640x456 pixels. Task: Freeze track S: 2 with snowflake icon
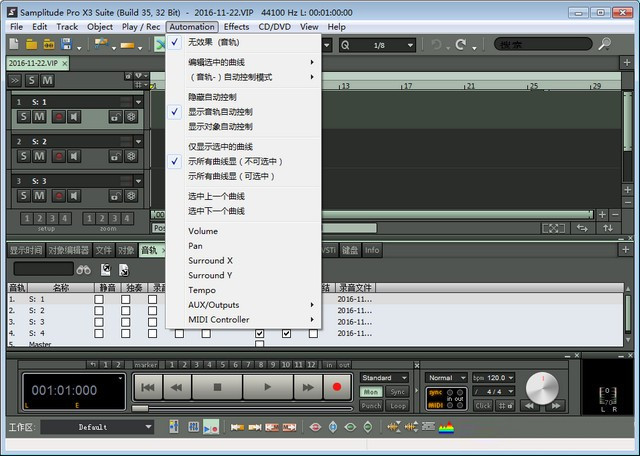[x=131, y=156]
